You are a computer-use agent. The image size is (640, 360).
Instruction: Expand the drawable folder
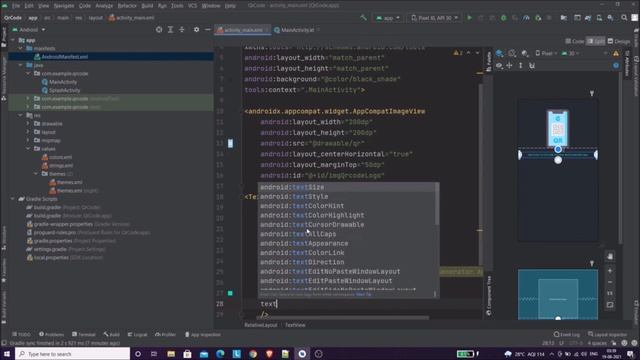point(28,123)
